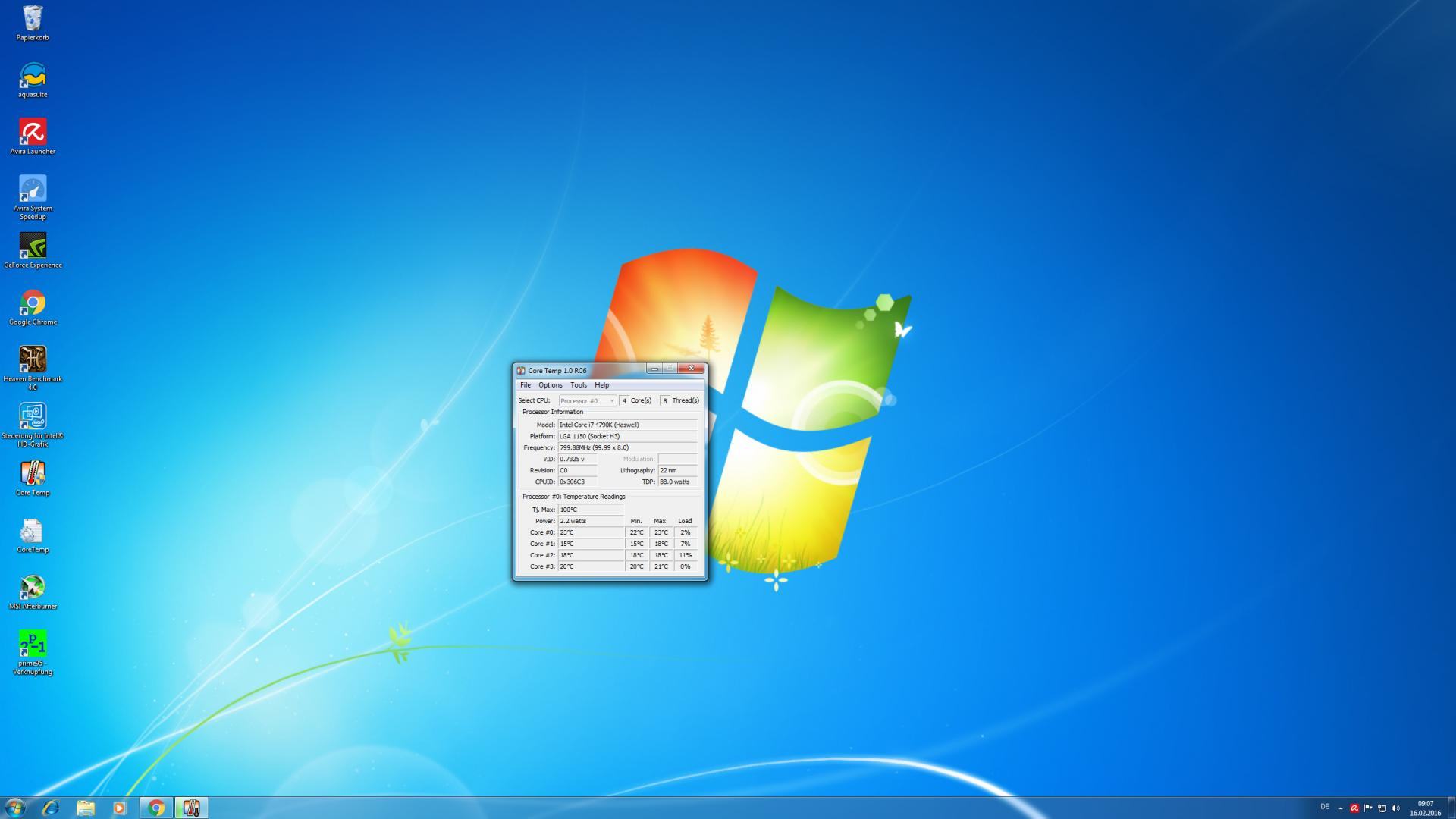
Task: Show hidden tray icons arrow
Action: pyautogui.click(x=1340, y=808)
